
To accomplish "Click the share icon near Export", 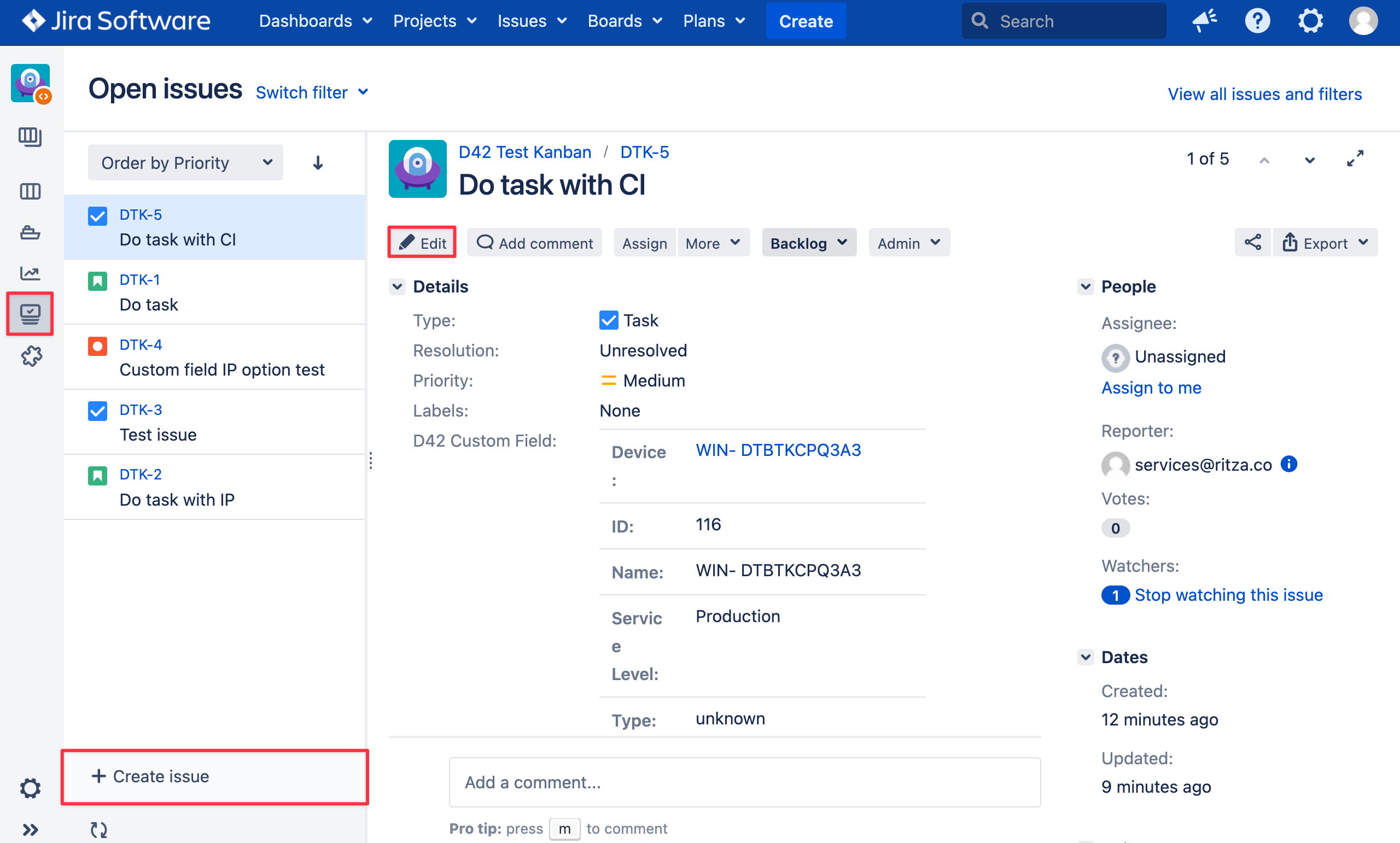I will pos(1253,243).
